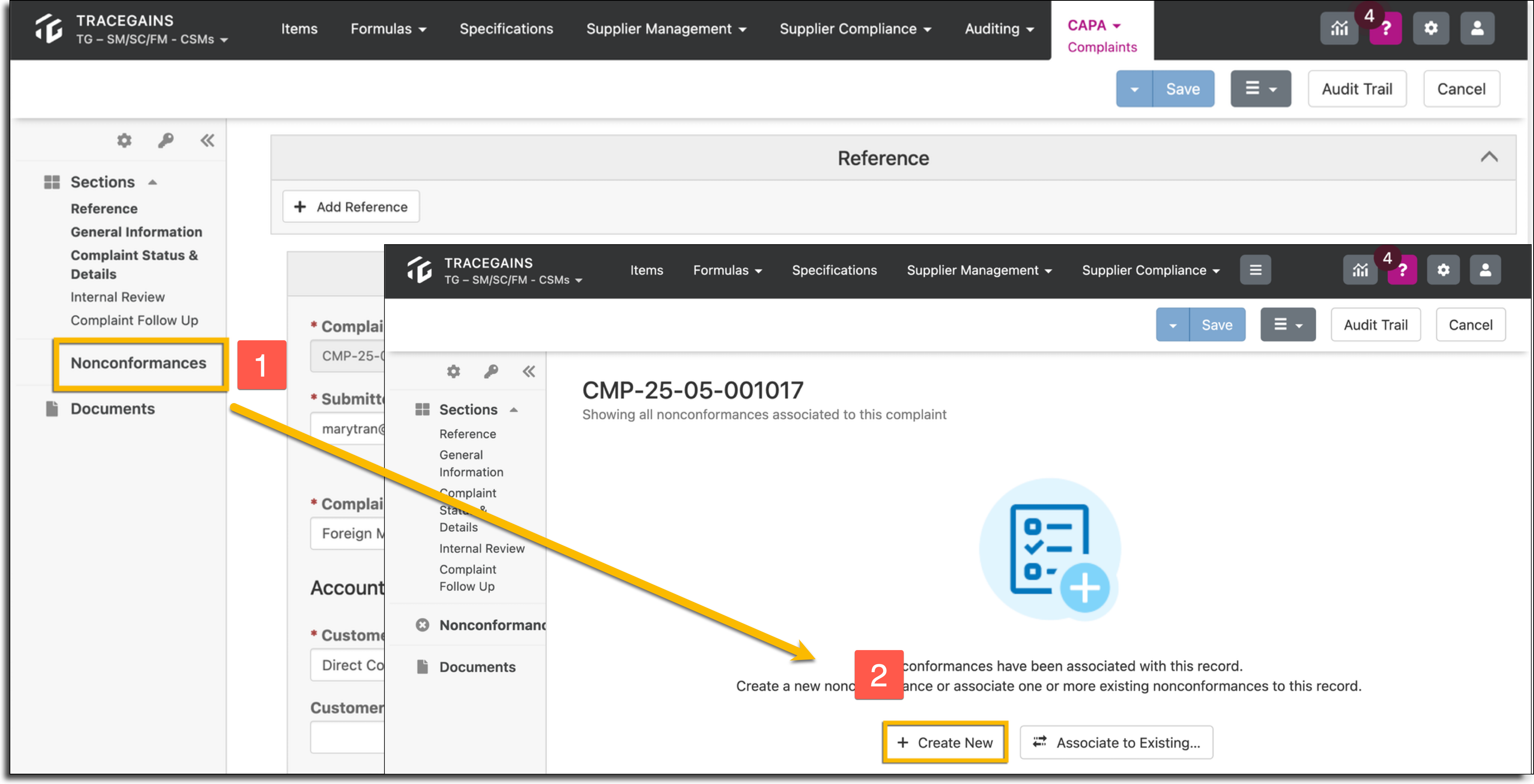
Task: Open Supplier Management in the front window navbar
Action: click(x=980, y=270)
